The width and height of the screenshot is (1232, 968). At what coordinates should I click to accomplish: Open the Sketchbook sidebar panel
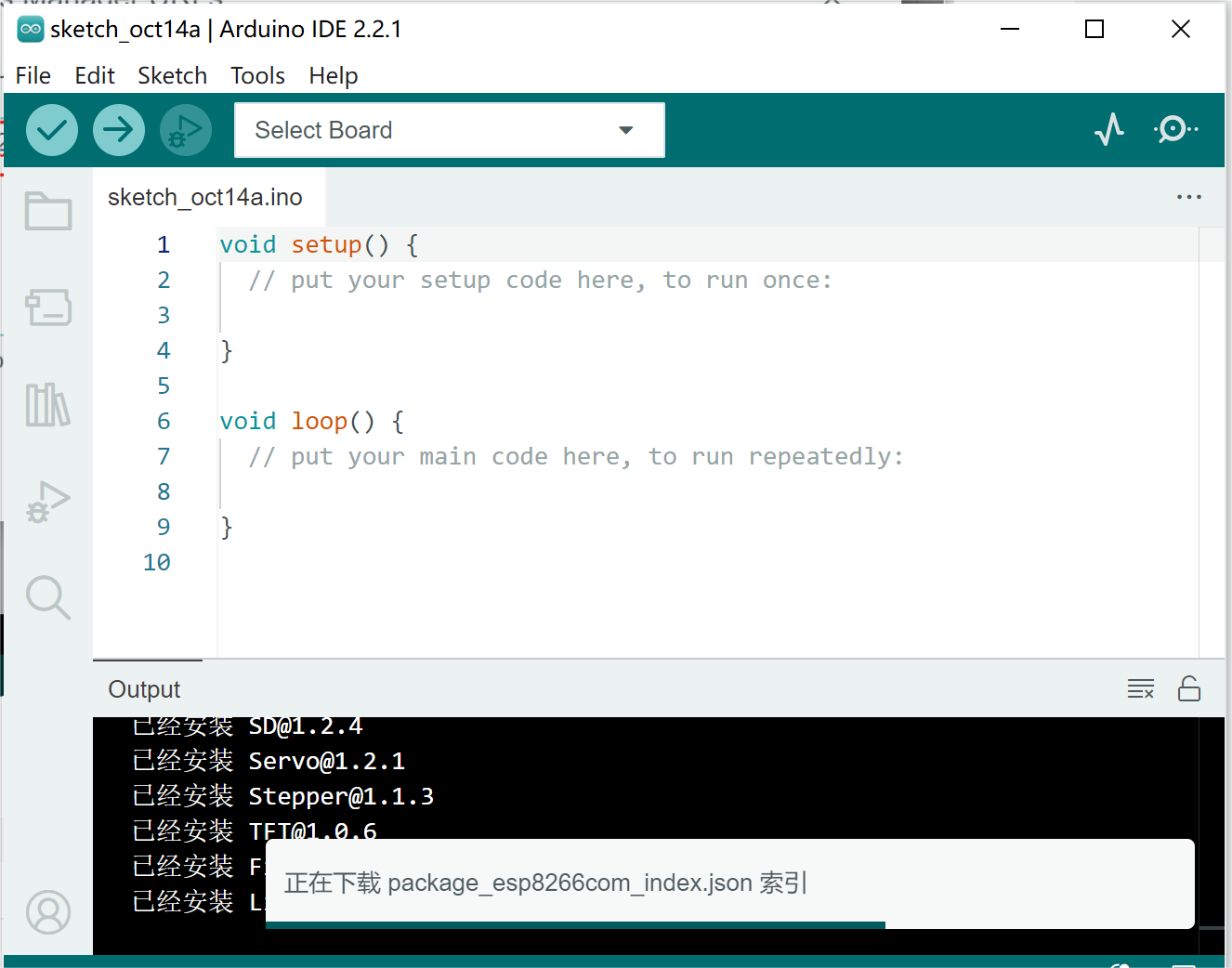(x=47, y=211)
